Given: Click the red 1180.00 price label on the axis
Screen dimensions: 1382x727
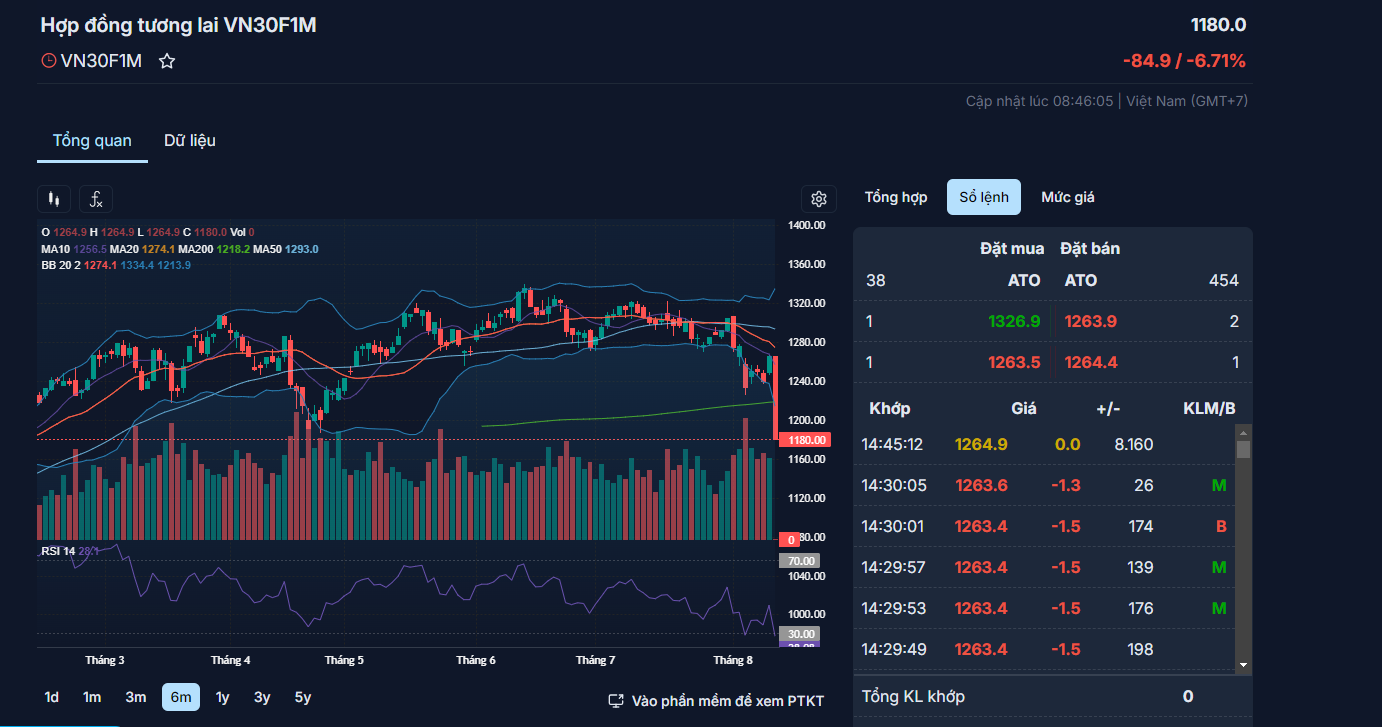Looking at the screenshot, I should click(x=805, y=440).
